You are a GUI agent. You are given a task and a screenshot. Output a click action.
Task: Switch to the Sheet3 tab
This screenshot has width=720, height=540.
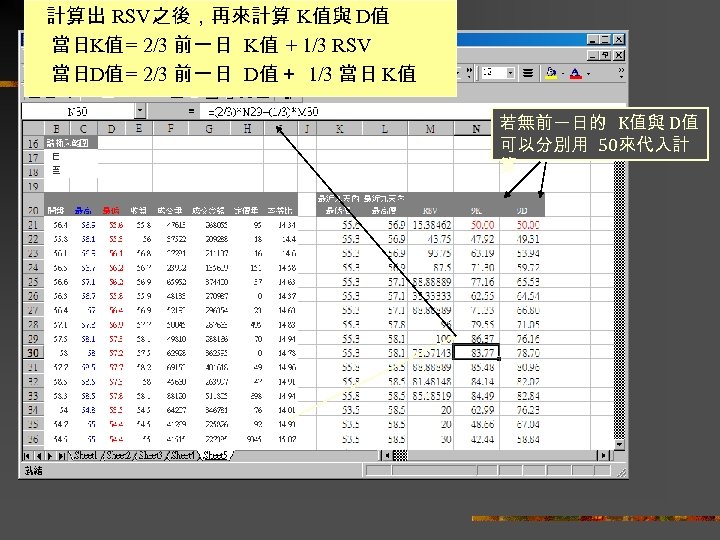[151, 456]
